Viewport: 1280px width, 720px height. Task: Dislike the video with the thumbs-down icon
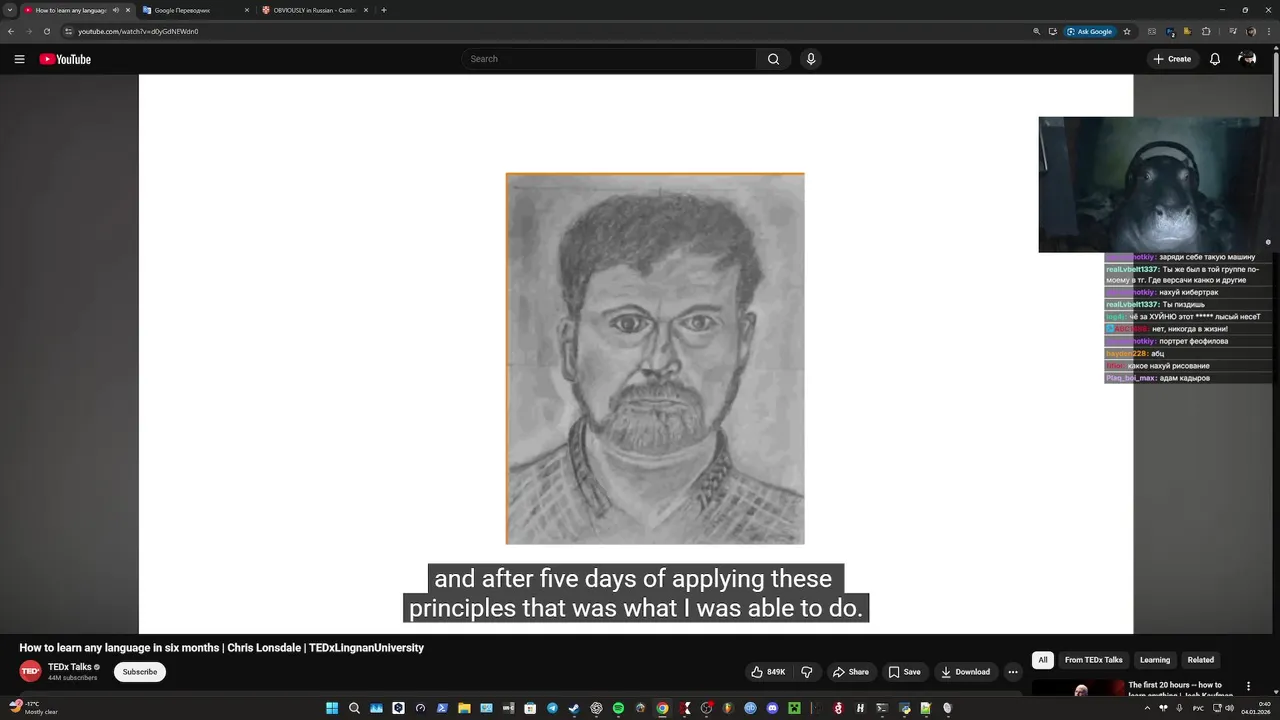(x=807, y=672)
